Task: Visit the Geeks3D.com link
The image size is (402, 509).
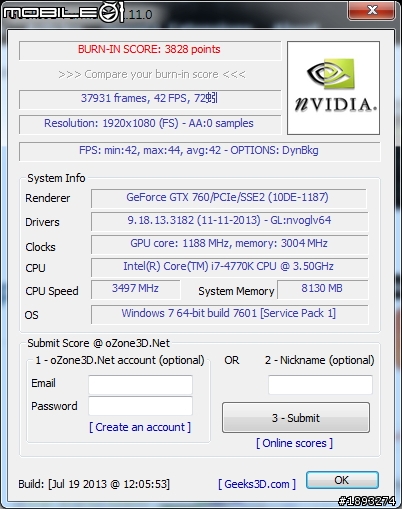Action: click(257, 484)
